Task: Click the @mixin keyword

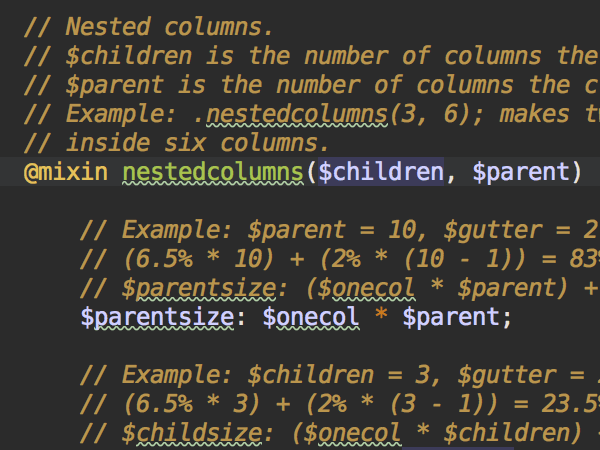Action: (x=66, y=172)
